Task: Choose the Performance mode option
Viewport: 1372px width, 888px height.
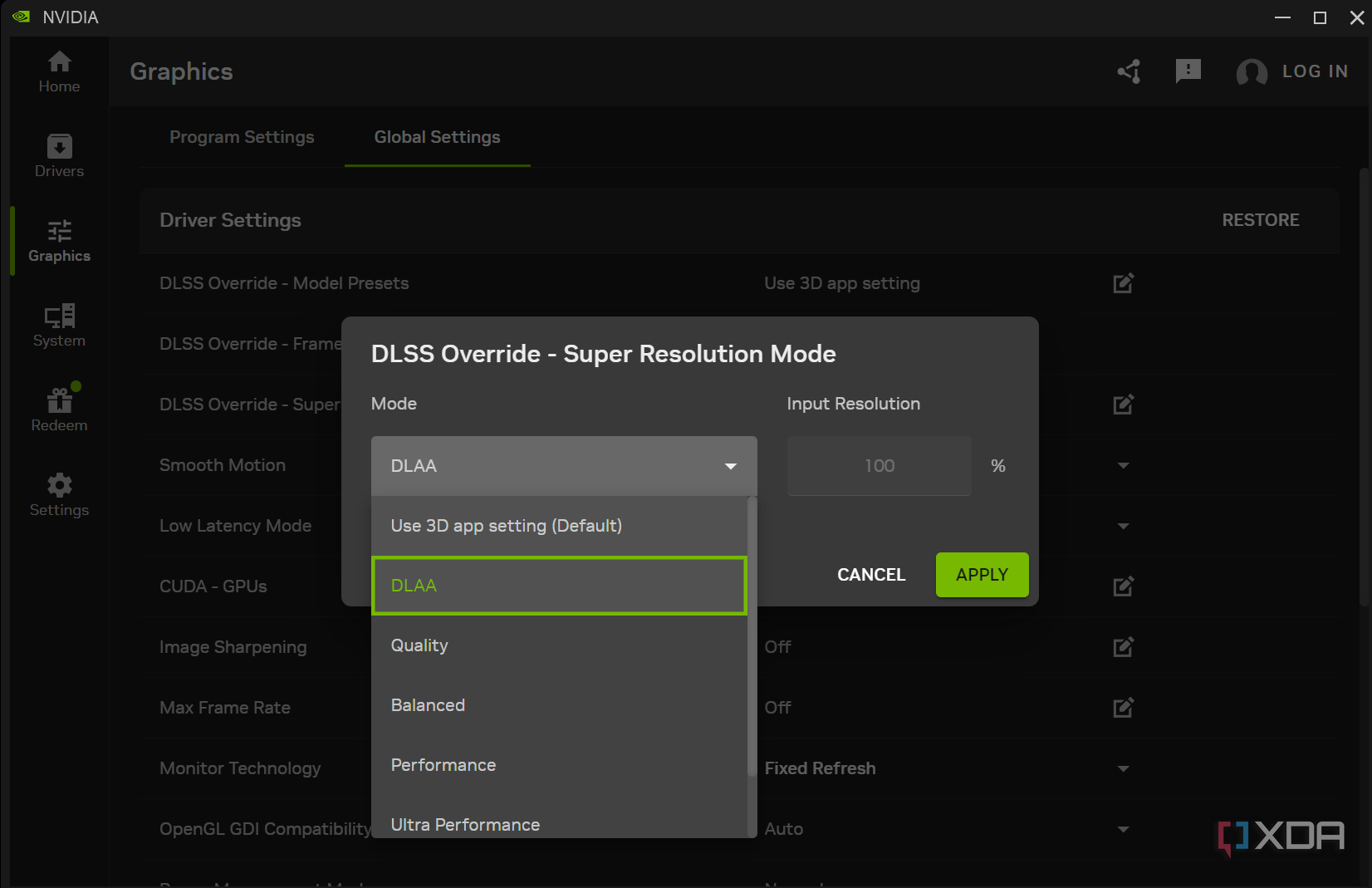Action: 559,765
